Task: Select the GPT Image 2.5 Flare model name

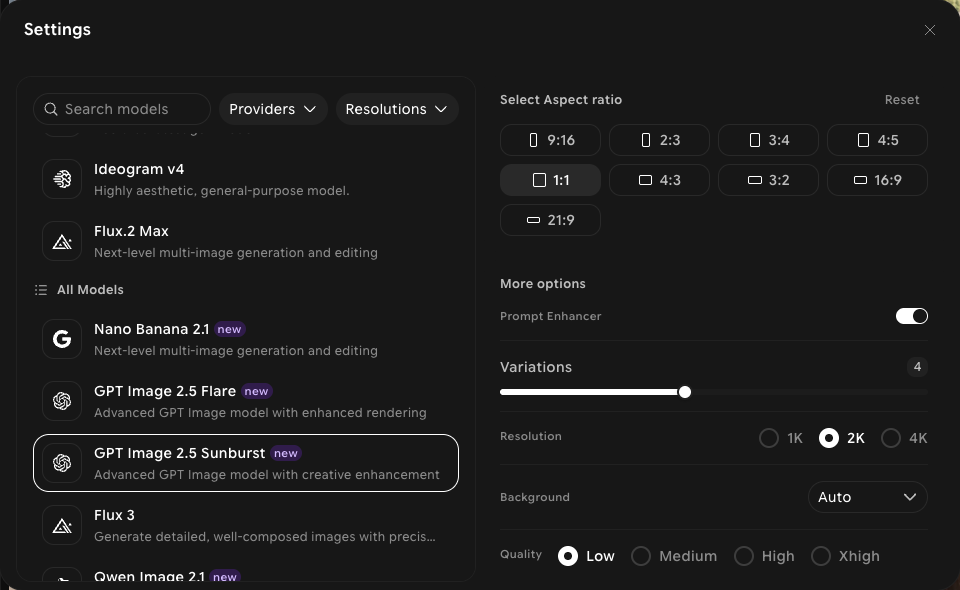Action: tap(165, 391)
